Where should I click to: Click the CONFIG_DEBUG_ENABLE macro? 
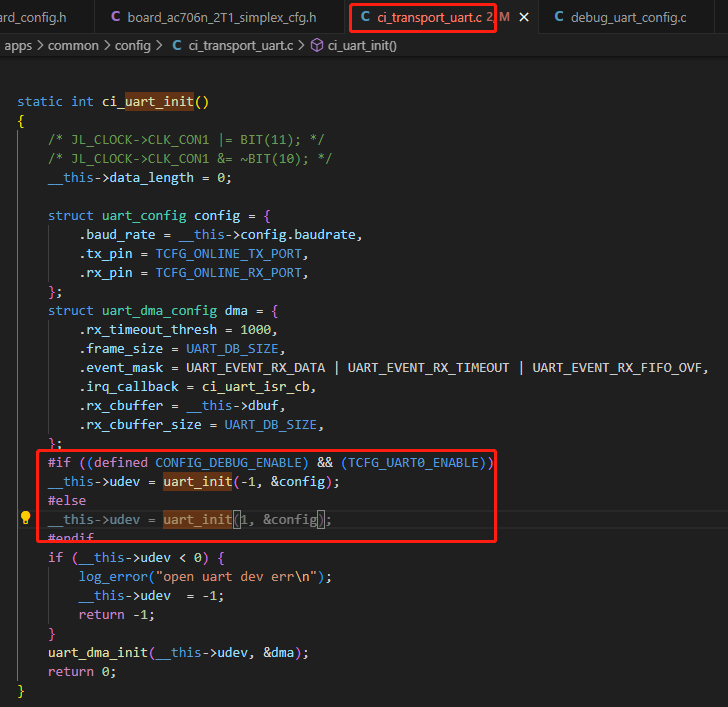pyautogui.click(x=231, y=463)
